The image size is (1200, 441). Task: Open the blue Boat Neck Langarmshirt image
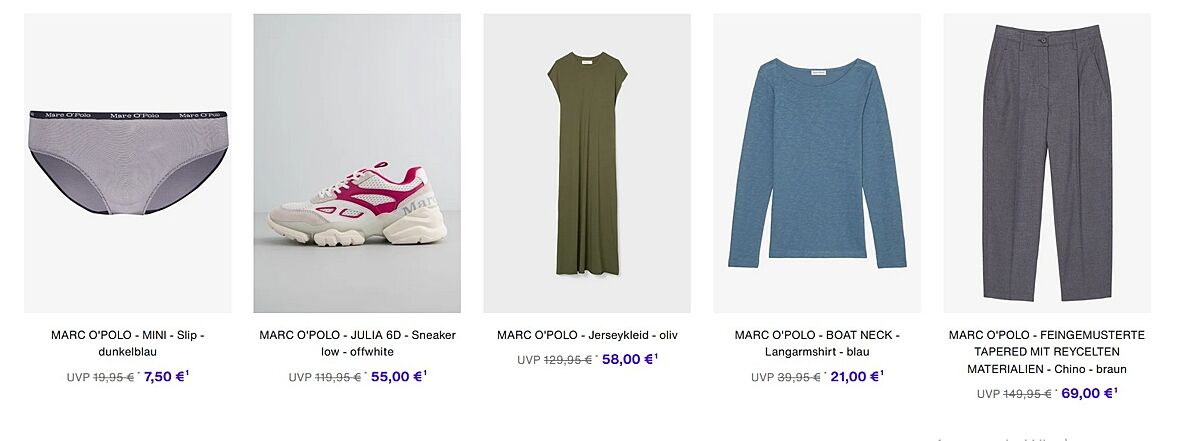click(x=817, y=163)
